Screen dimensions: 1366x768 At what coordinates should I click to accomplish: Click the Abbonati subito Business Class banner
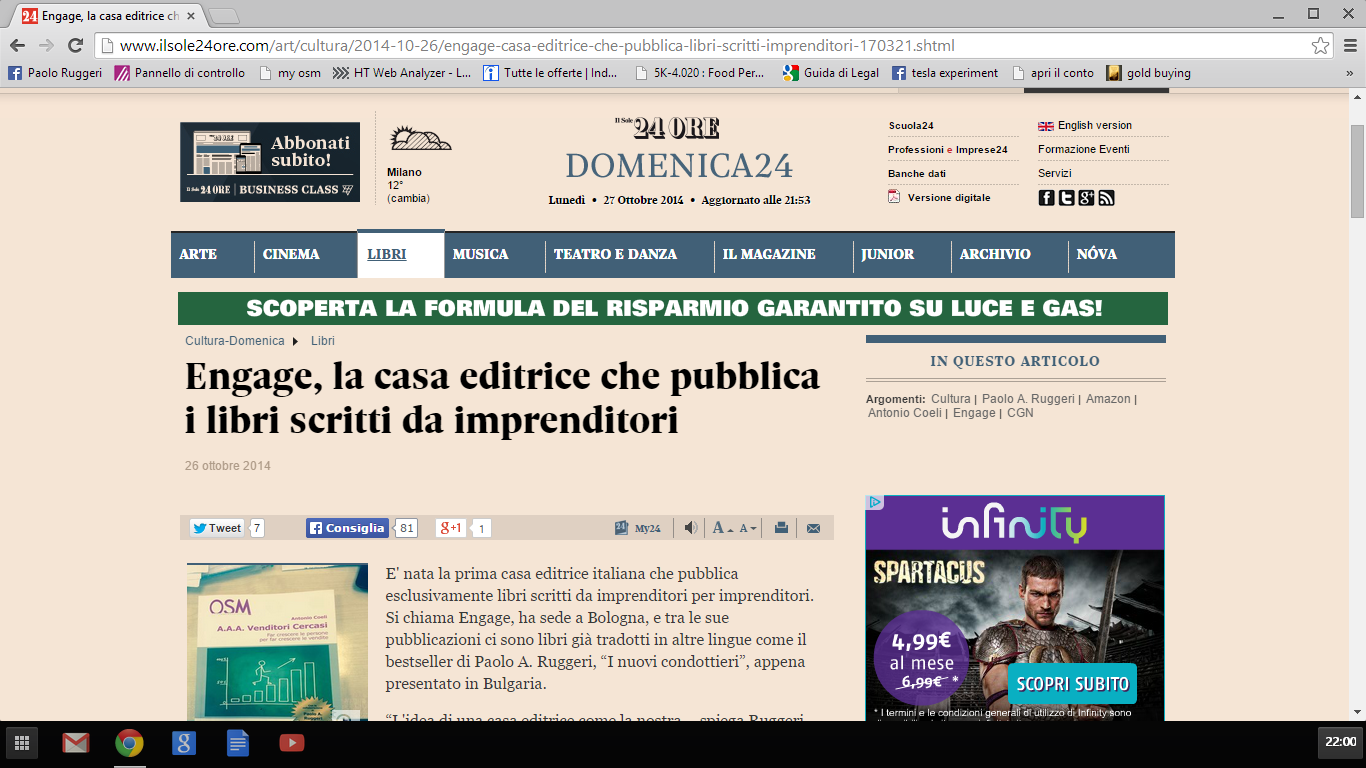click(270, 162)
